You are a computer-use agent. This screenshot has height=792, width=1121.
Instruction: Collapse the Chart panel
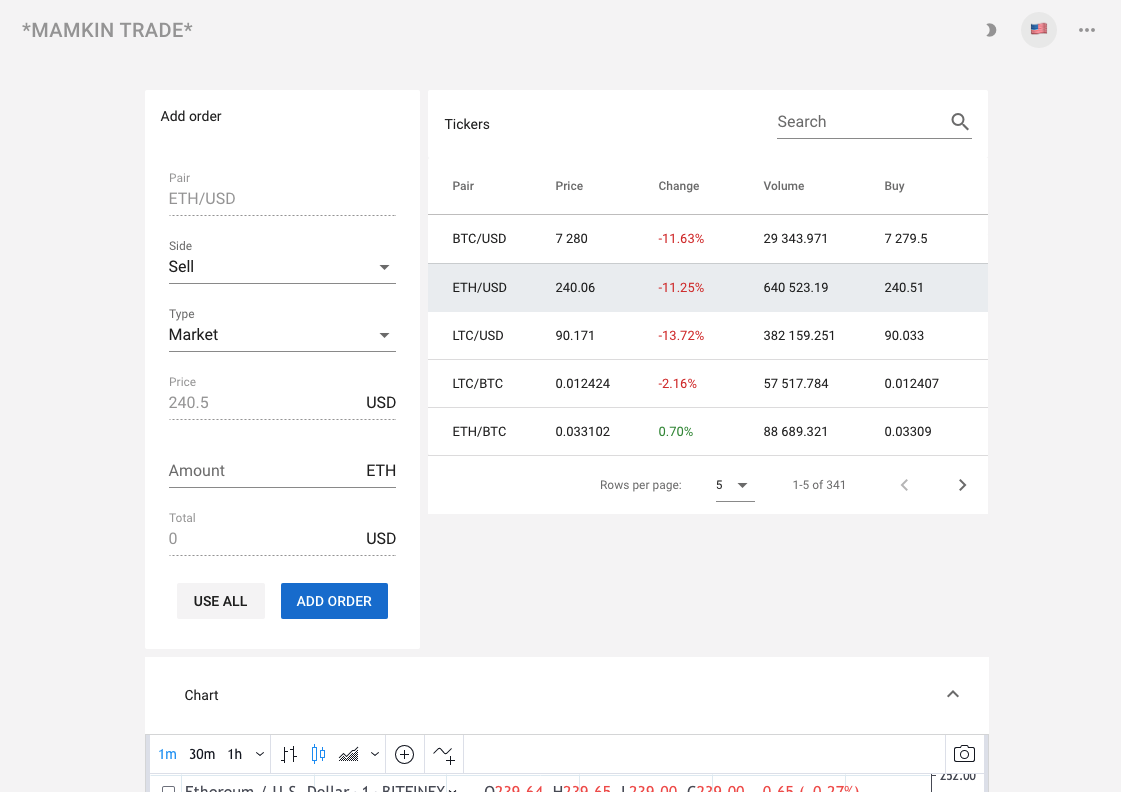tap(953, 694)
